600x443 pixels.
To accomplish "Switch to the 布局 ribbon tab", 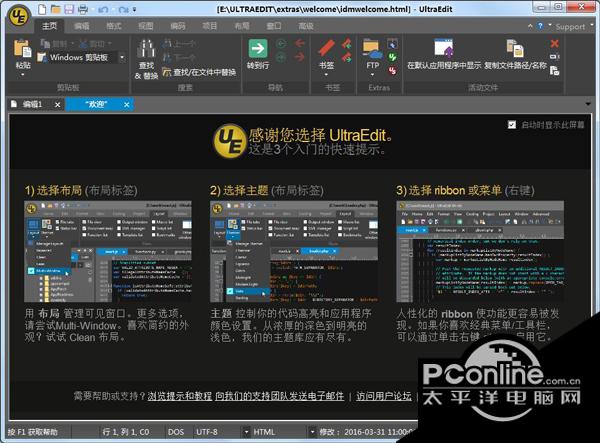I will point(241,26).
